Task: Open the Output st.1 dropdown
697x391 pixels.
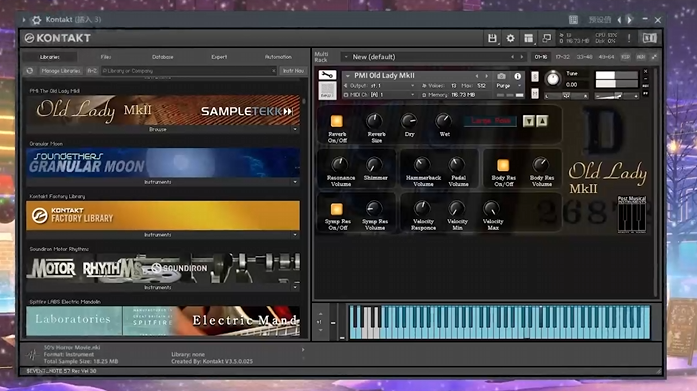Action: [413, 86]
